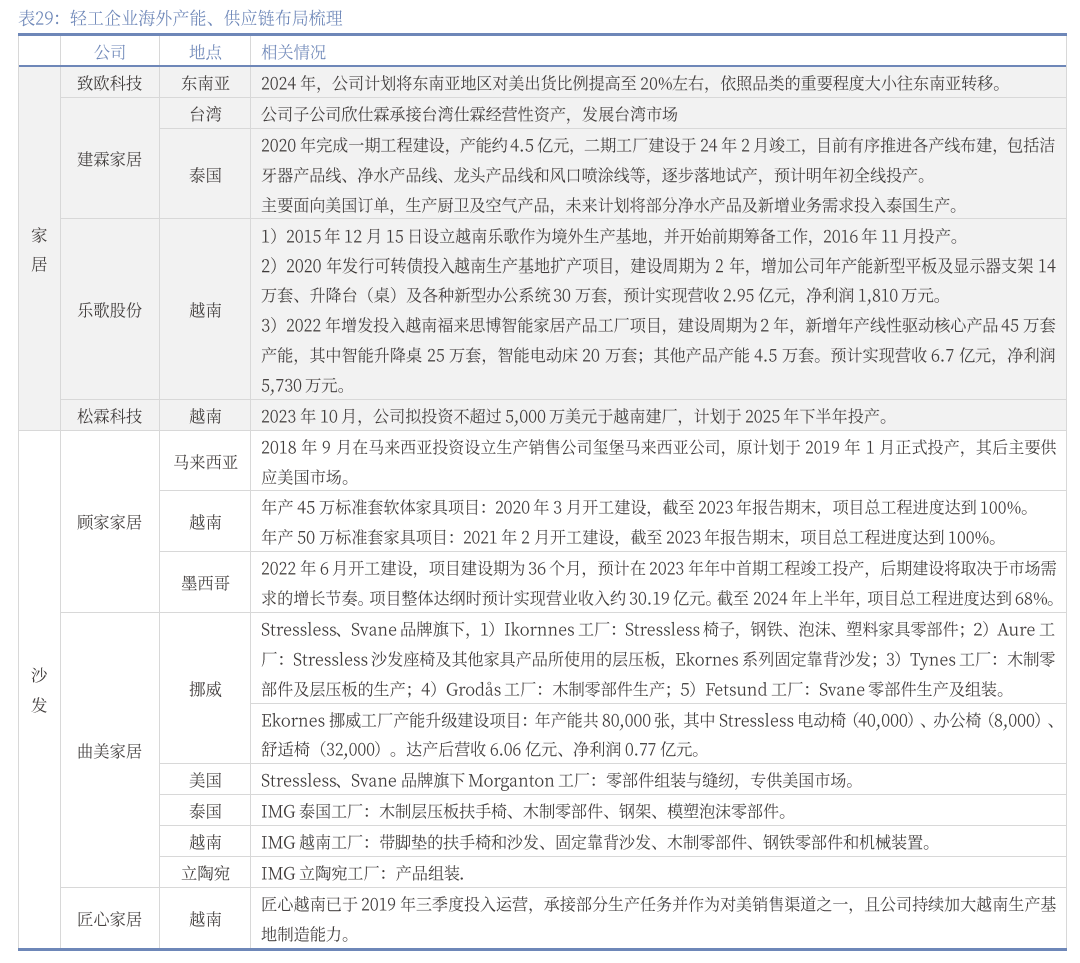Click the 台湾 location cell
This screenshot has height=963, width=1080.
205,114
